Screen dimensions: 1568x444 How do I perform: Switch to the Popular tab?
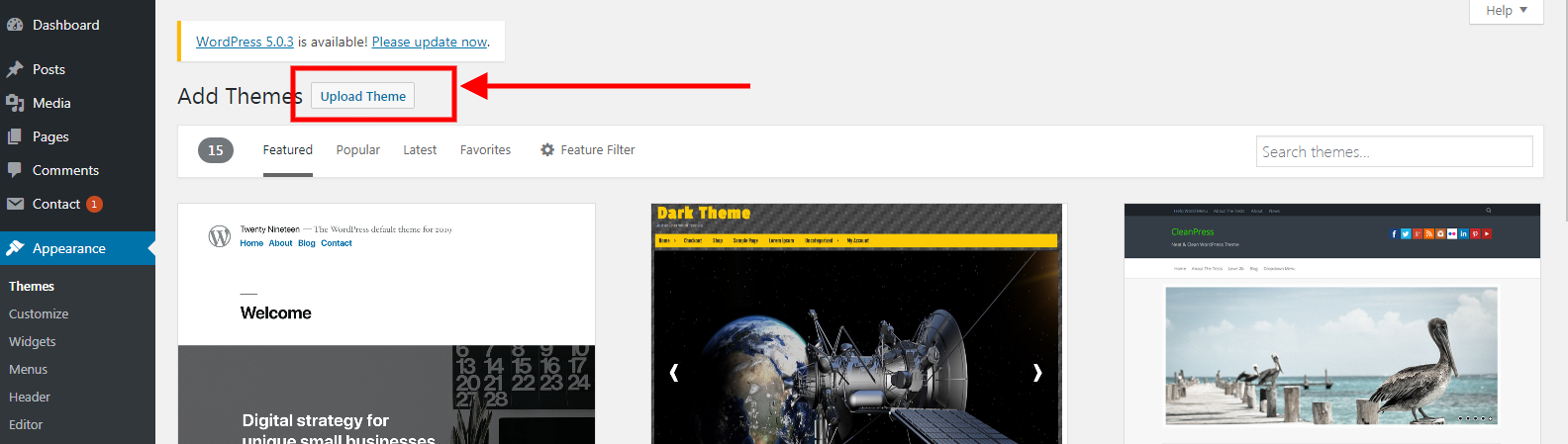tap(358, 150)
